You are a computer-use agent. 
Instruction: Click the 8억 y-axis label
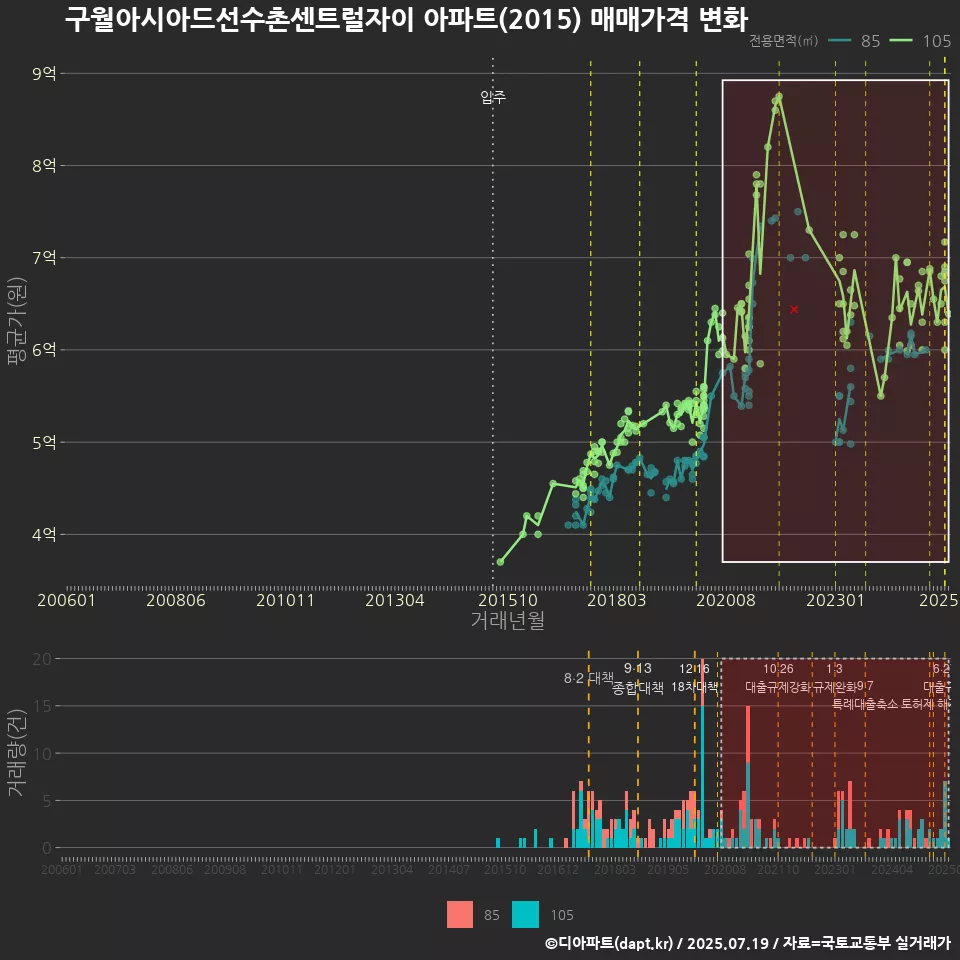click(x=44, y=165)
